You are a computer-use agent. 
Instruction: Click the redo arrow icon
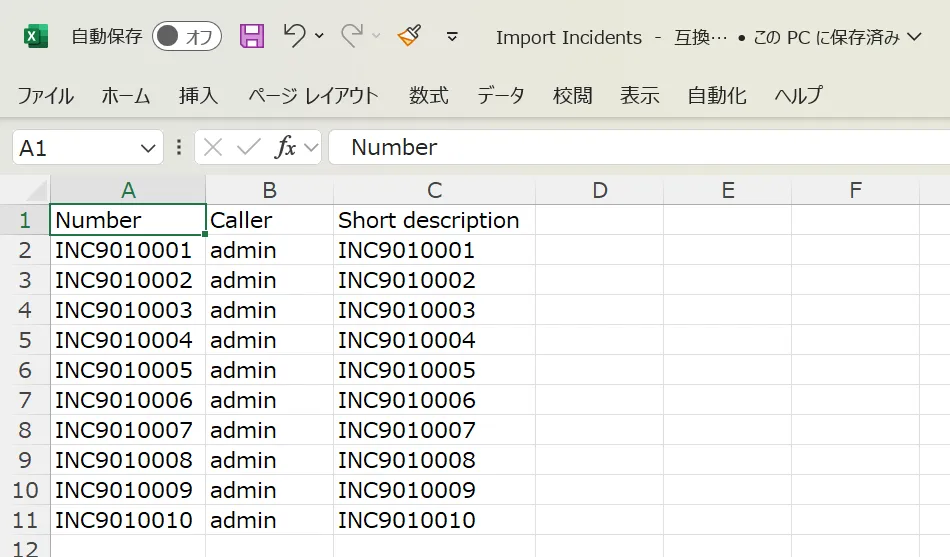(x=352, y=36)
